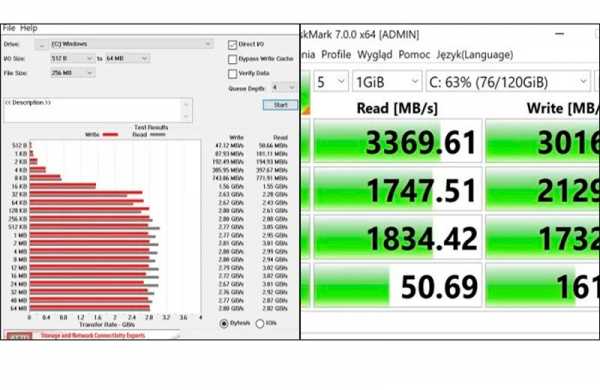
Task: Click the write result starting with 3016
Action: [x=543, y=141]
